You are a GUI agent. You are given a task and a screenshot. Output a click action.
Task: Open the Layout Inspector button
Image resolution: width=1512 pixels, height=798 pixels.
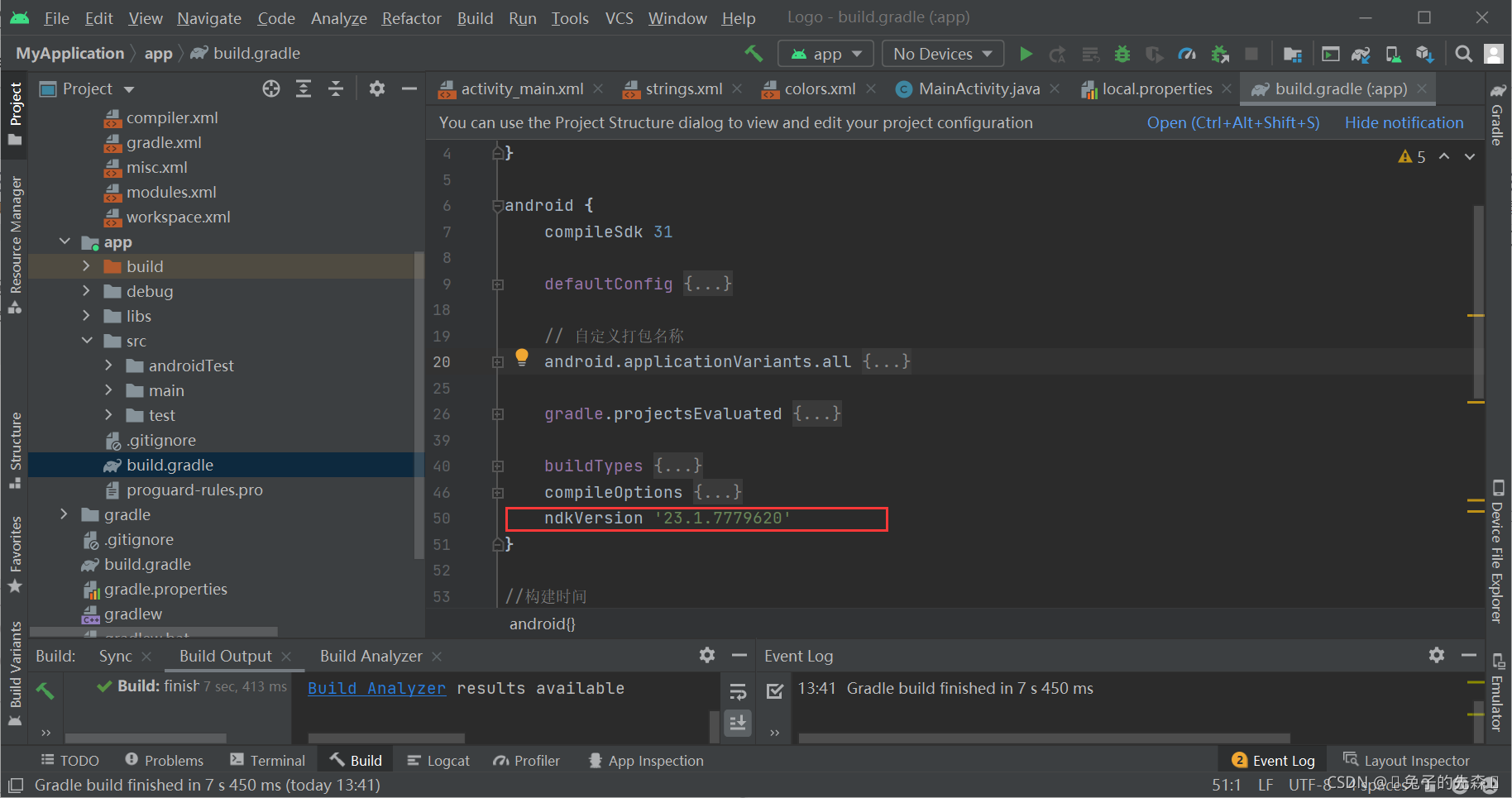[1406, 760]
